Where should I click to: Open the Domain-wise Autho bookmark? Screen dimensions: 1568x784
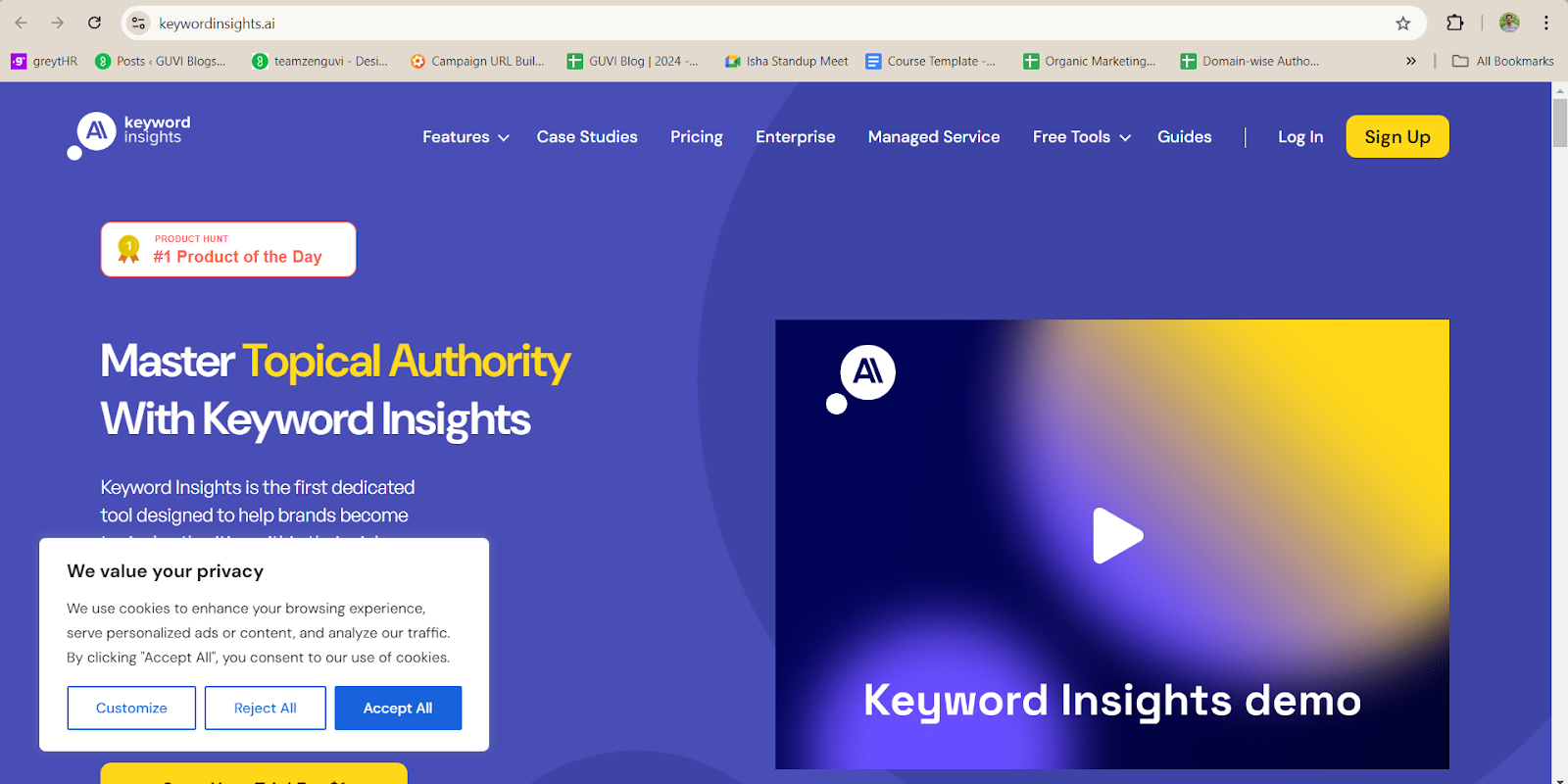click(x=1250, y=61)
